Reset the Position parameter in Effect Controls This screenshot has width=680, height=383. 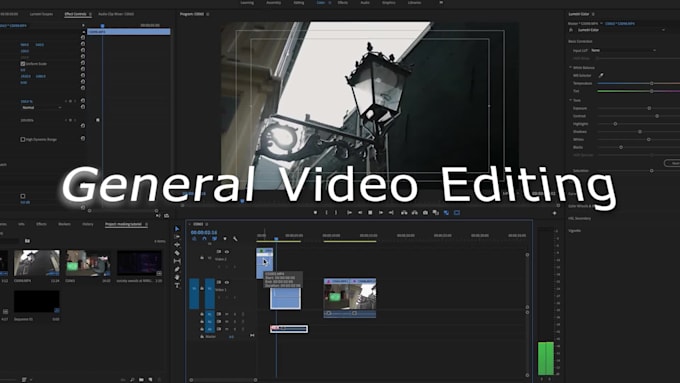(83, 44)
